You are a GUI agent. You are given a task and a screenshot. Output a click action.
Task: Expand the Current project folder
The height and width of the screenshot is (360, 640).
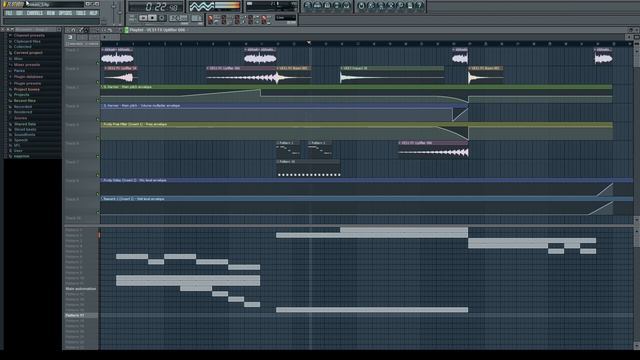(28, 53)
